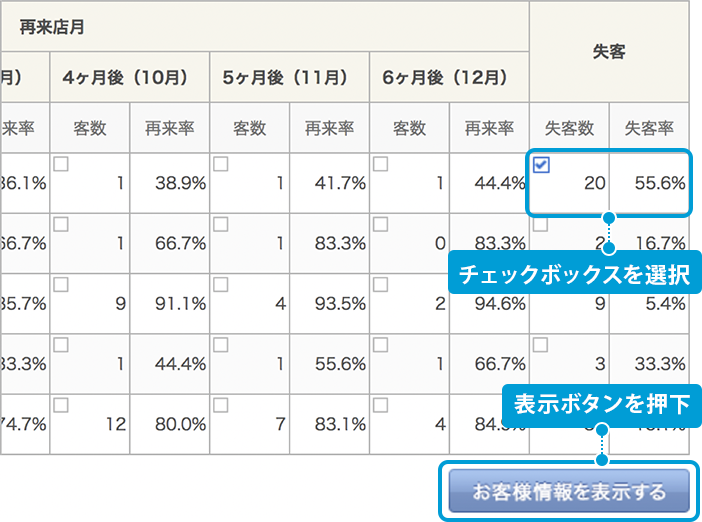Image resolution: width=702 pixels, height=522 pixels.
Task: Tick 5ヶ月後 客数 checkbox in the 55.6% 再来率 row
Action: (220, 345)
